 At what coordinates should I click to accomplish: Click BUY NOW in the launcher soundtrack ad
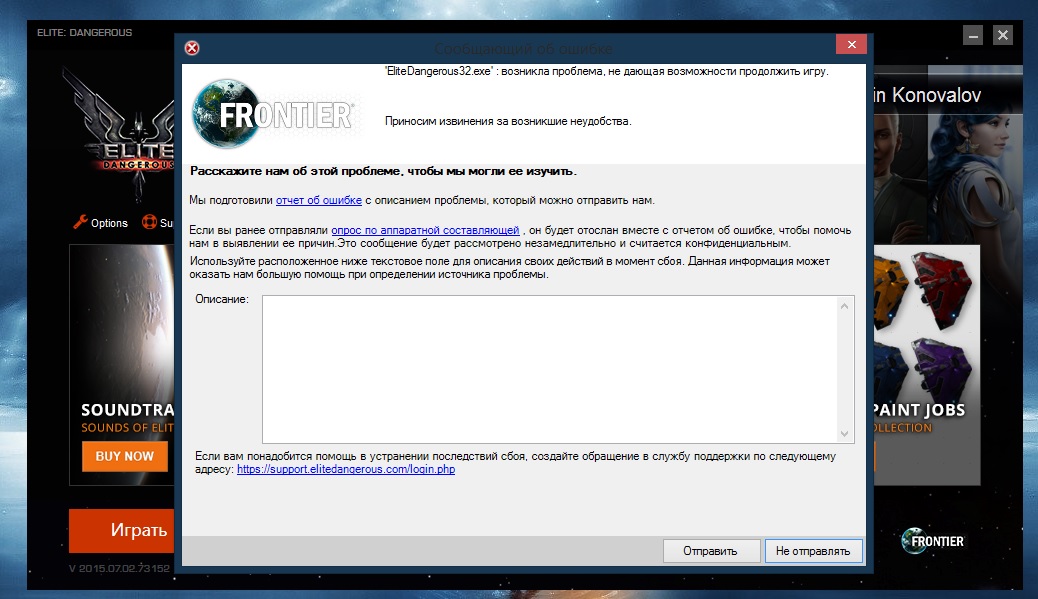124,456
